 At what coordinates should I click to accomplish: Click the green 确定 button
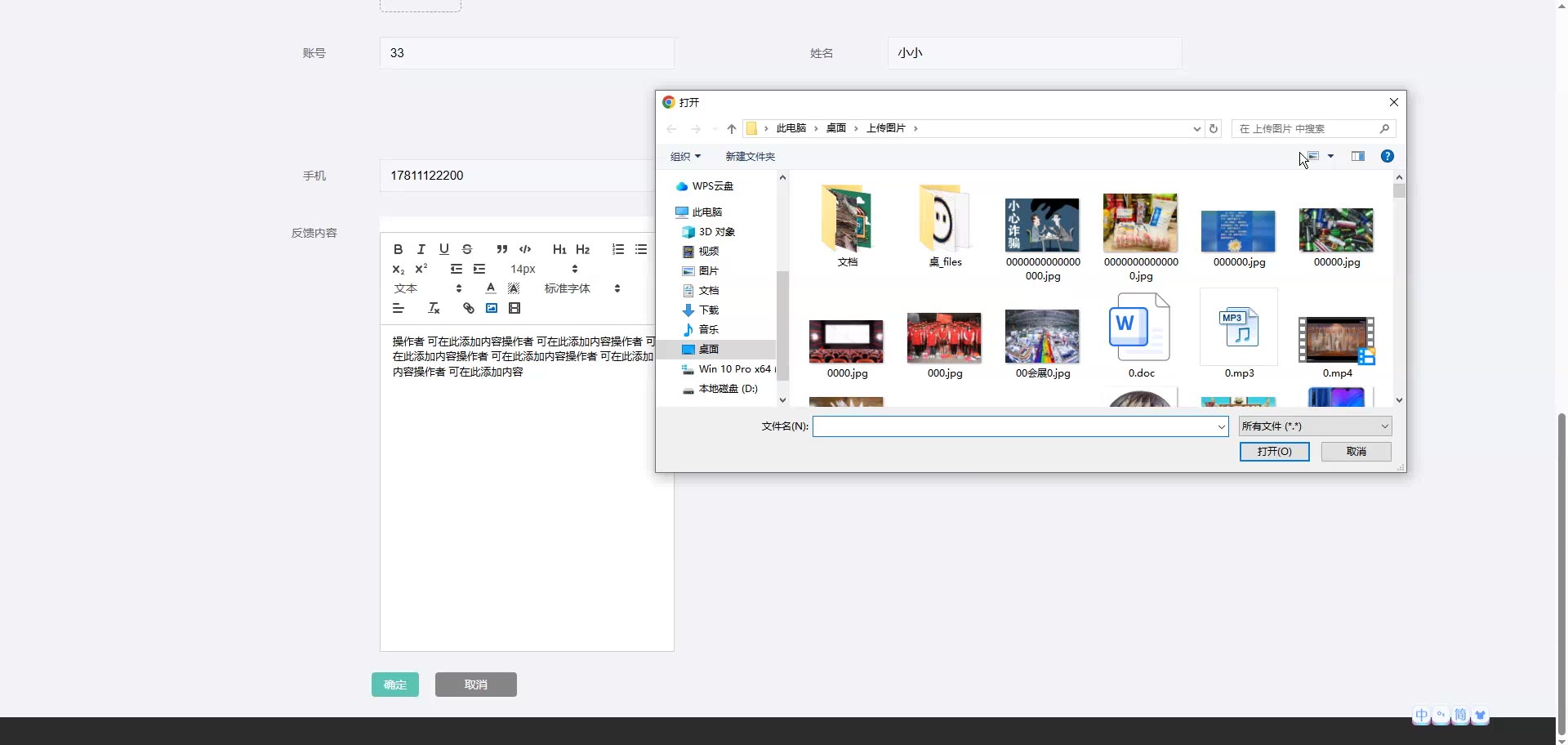click(x=395, y=685)
